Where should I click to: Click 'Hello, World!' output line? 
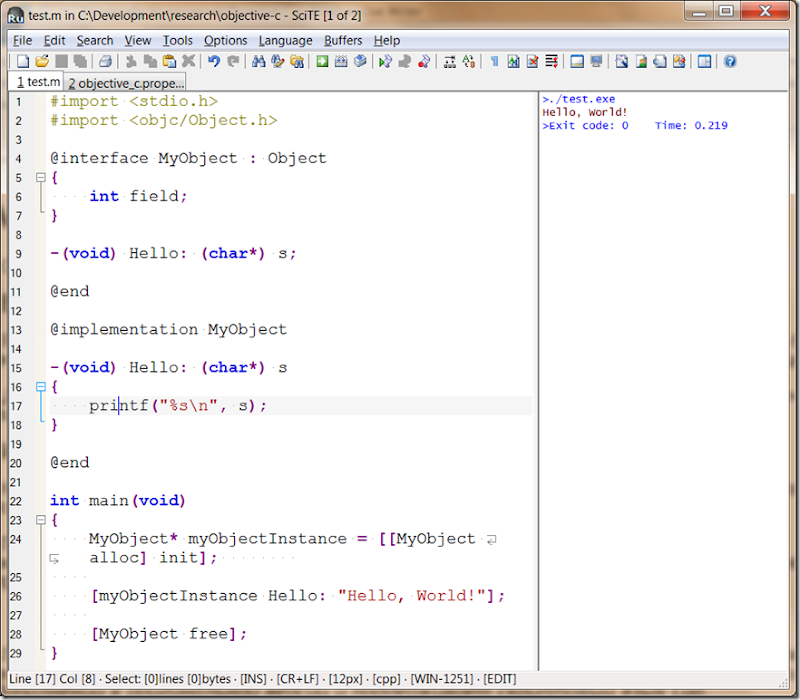click(x=585, y=112)
